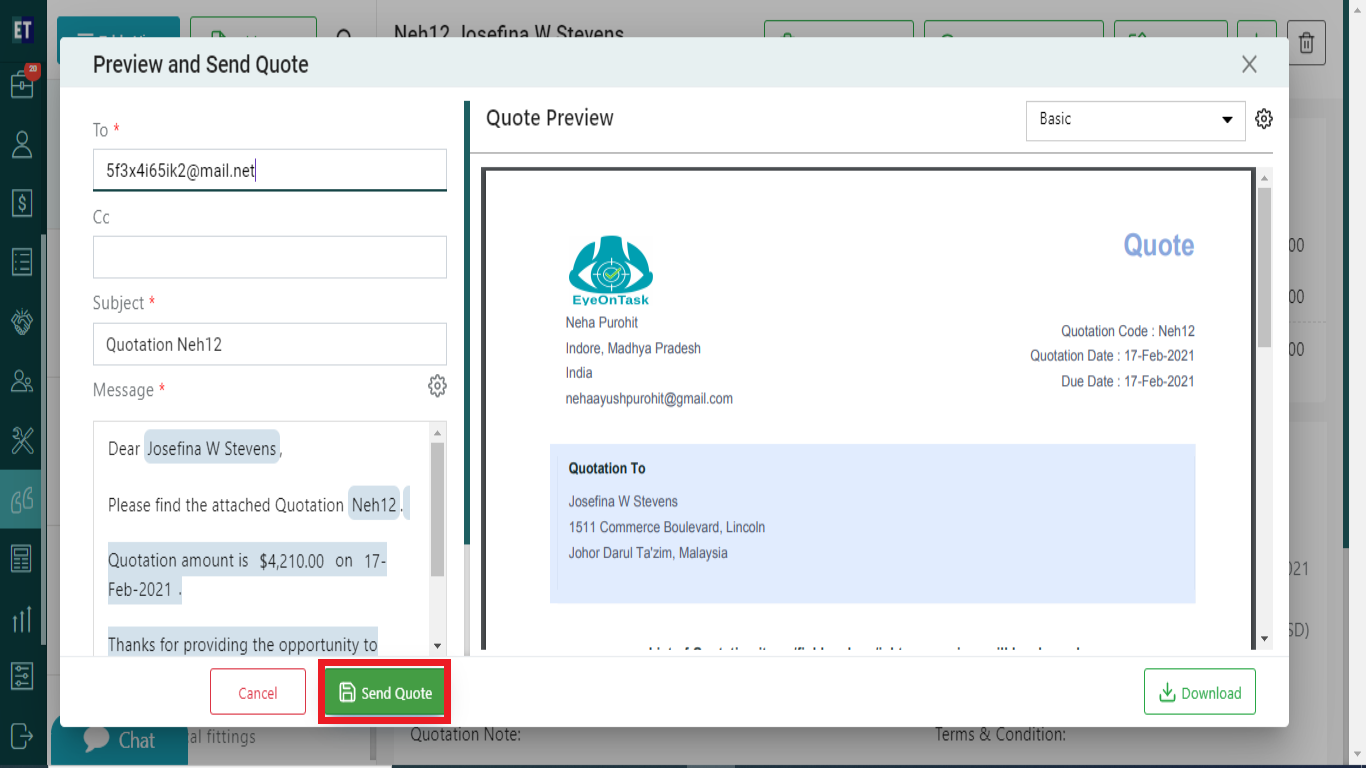1366x768 pixels.
Task: Click Johor Darul Ta'zim, Malaysia line
Action: click(648, 553)
